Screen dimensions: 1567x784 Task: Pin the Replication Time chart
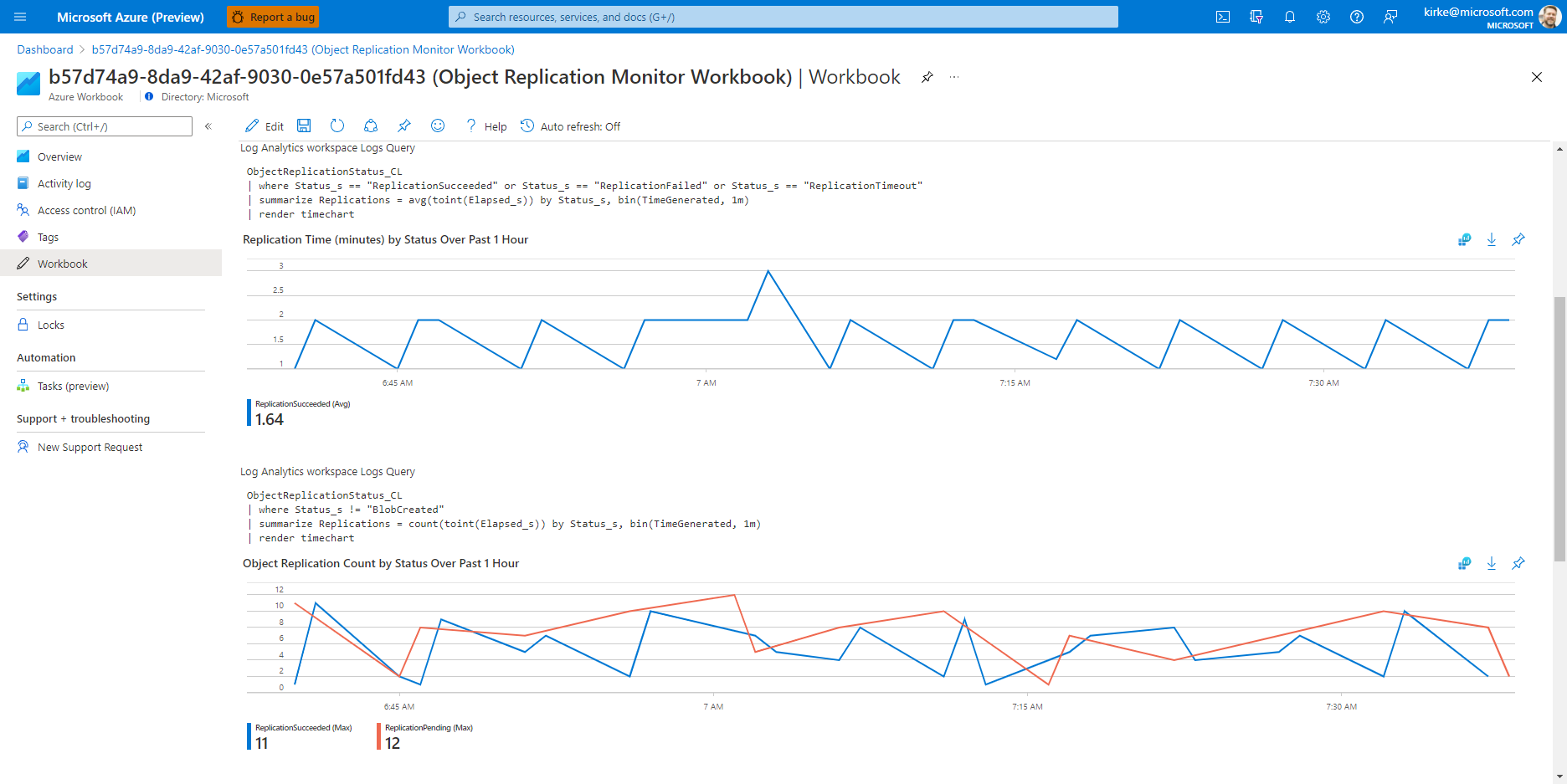point(1518,239)
